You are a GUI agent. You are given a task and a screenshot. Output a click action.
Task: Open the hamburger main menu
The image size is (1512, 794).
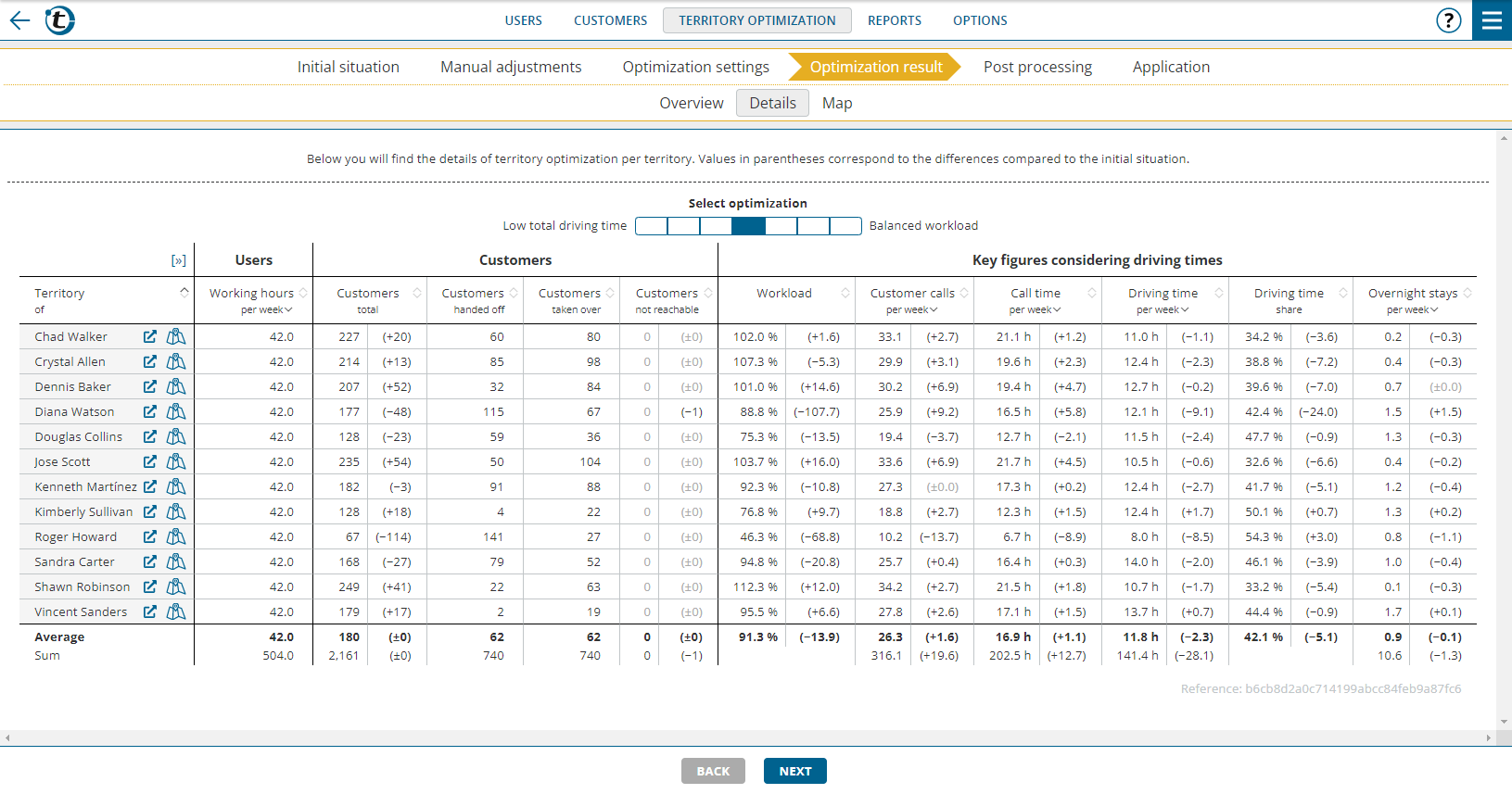tap(1492, 20)
